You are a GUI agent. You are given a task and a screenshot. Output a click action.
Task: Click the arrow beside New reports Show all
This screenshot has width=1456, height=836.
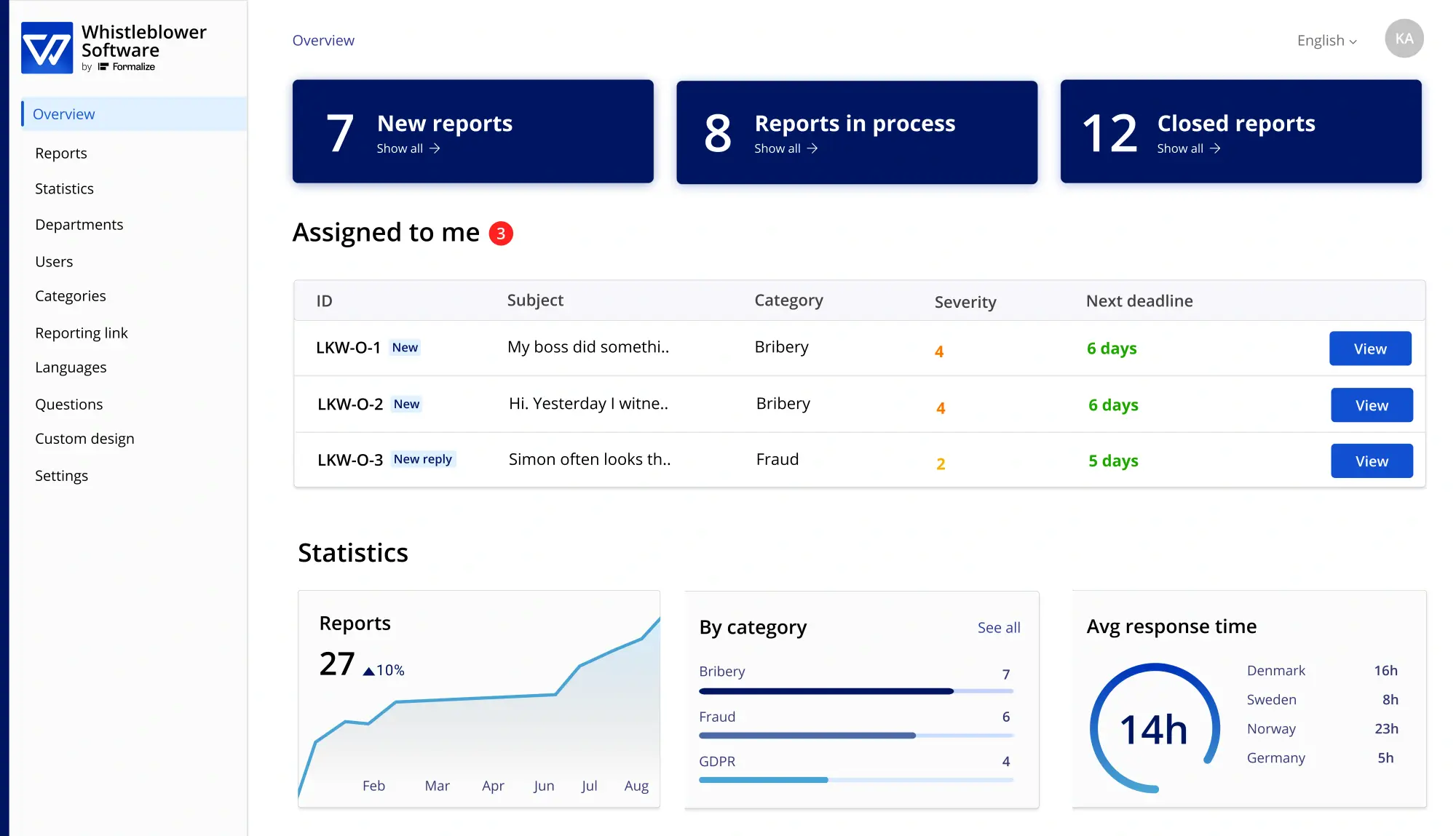tap(435, 148)
